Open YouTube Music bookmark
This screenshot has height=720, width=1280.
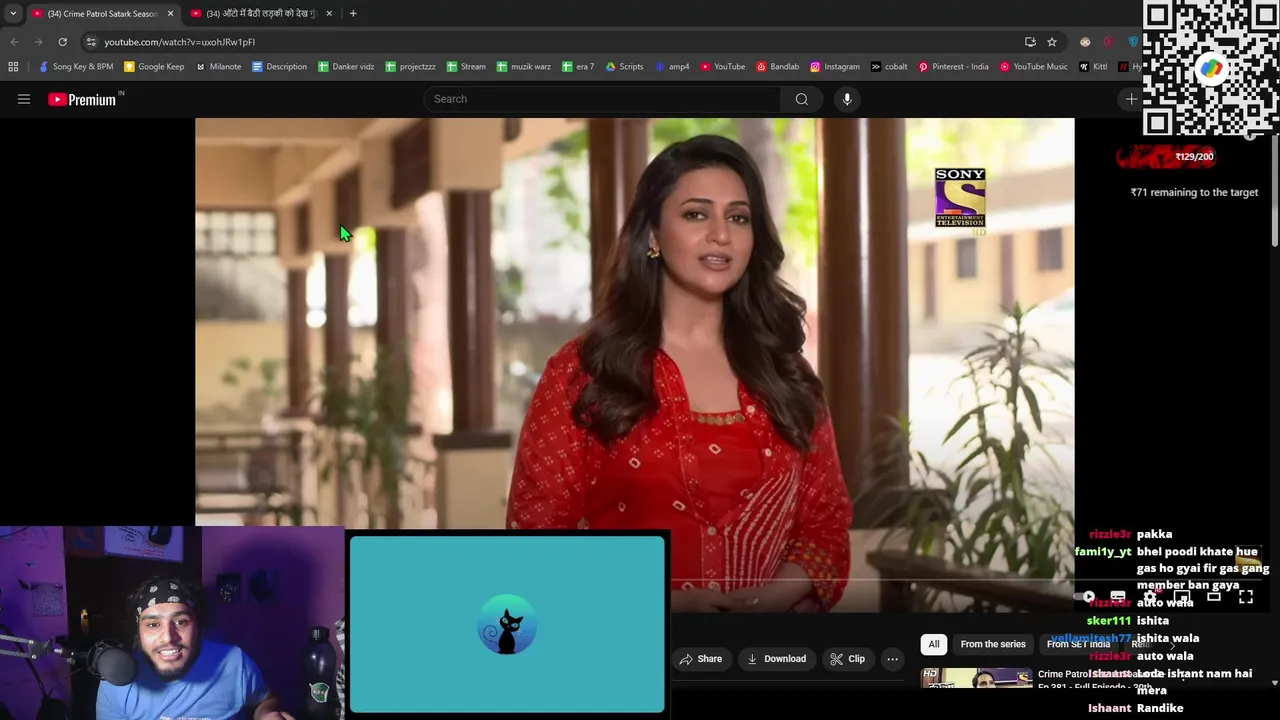[1034, 67]
